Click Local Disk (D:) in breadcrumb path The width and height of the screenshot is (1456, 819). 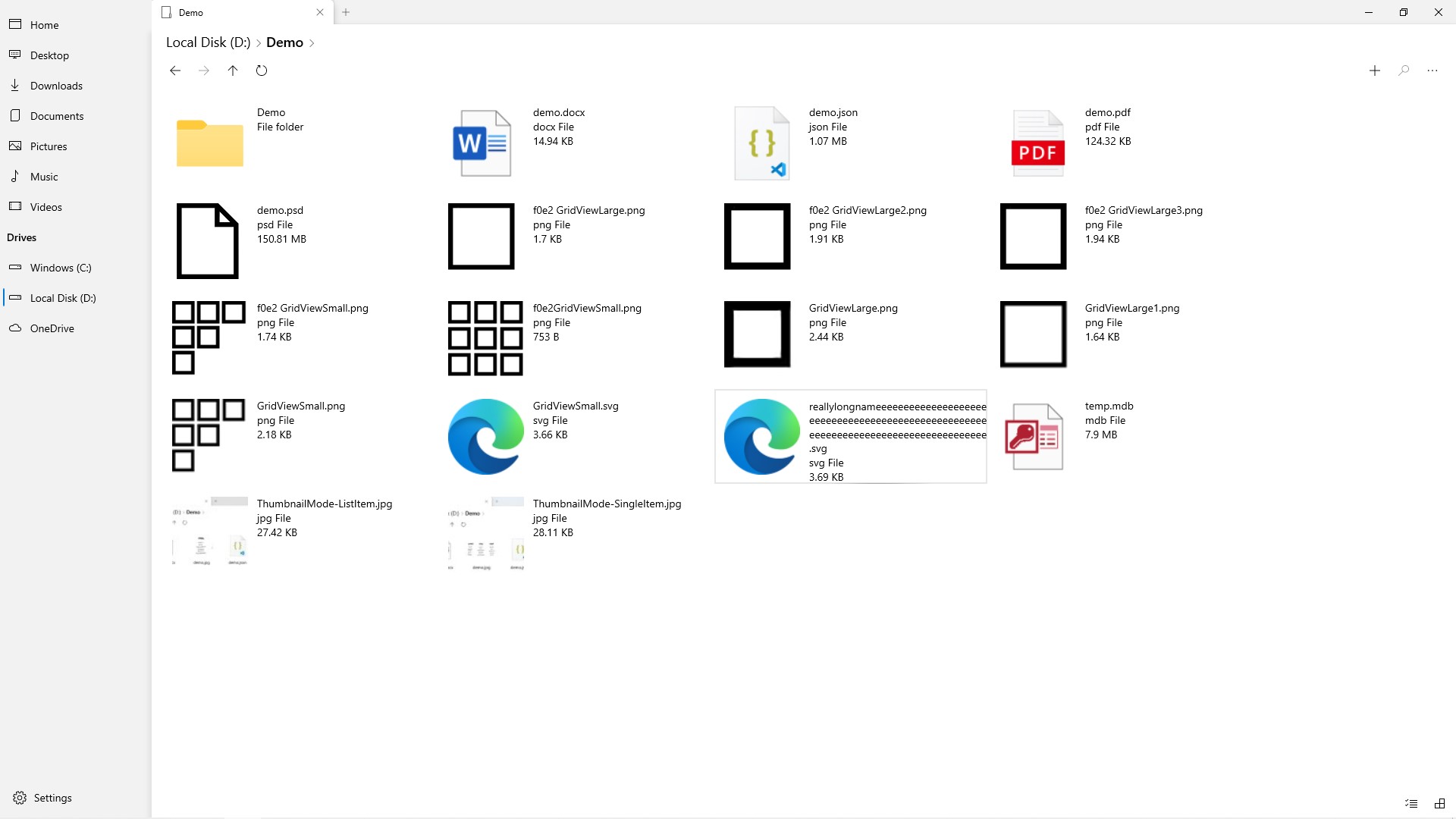pos(208,42)
